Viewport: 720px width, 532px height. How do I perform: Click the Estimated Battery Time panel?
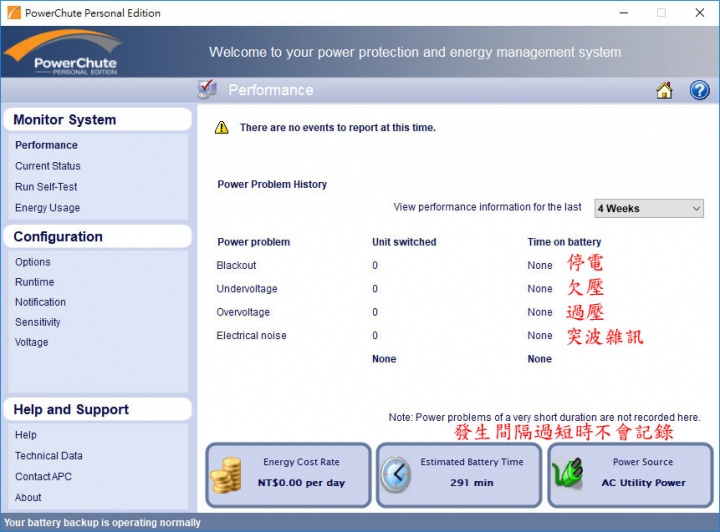click(x=459, y=475)
